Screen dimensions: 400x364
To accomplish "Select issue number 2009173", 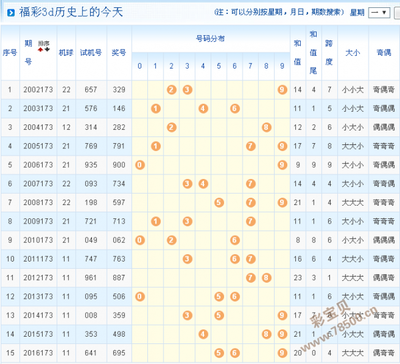I will [x=38, y=221].
